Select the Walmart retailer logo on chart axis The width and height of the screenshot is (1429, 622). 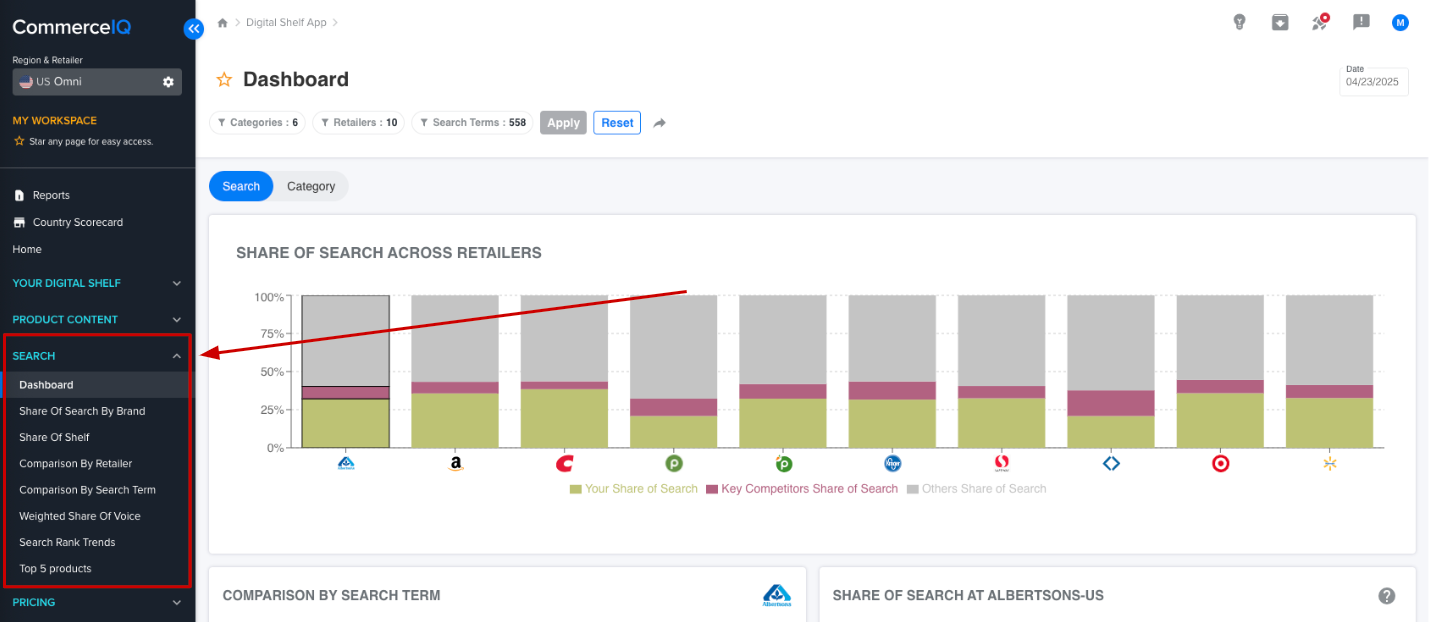(x=1329, y=463)
